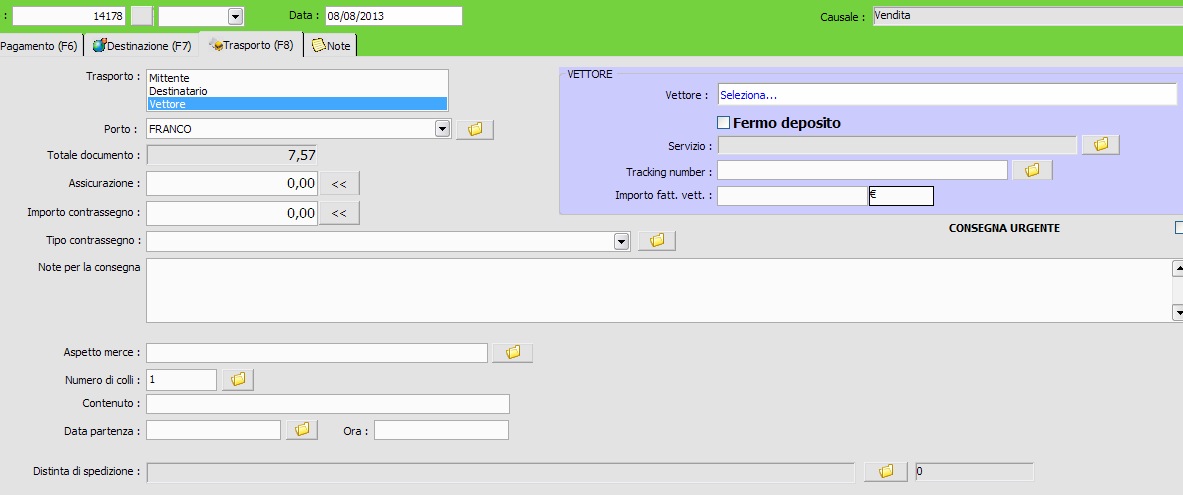
Task: Open folder lookup for Tipo contrassegno
Action: (x=657, y=241)
